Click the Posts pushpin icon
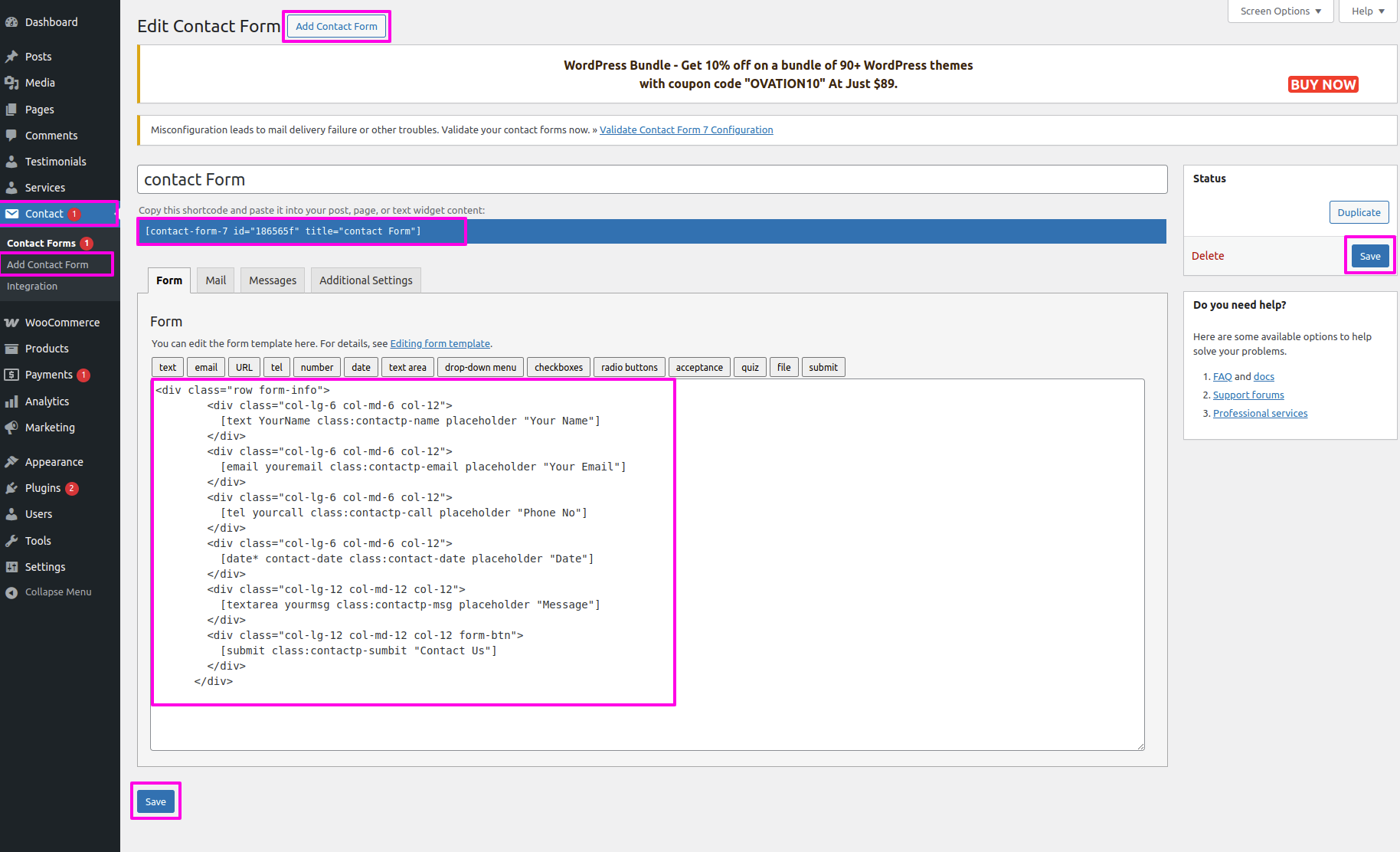 click(x=11, y=57)
